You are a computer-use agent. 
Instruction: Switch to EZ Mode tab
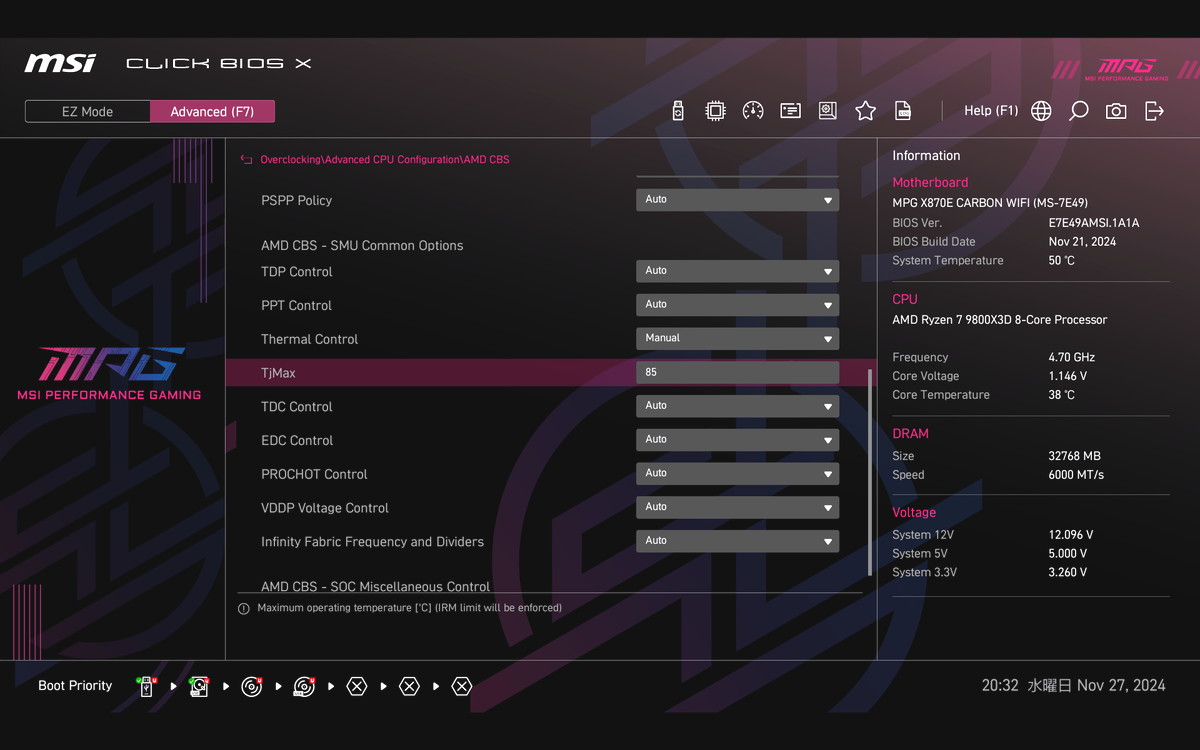click(88, 112)
